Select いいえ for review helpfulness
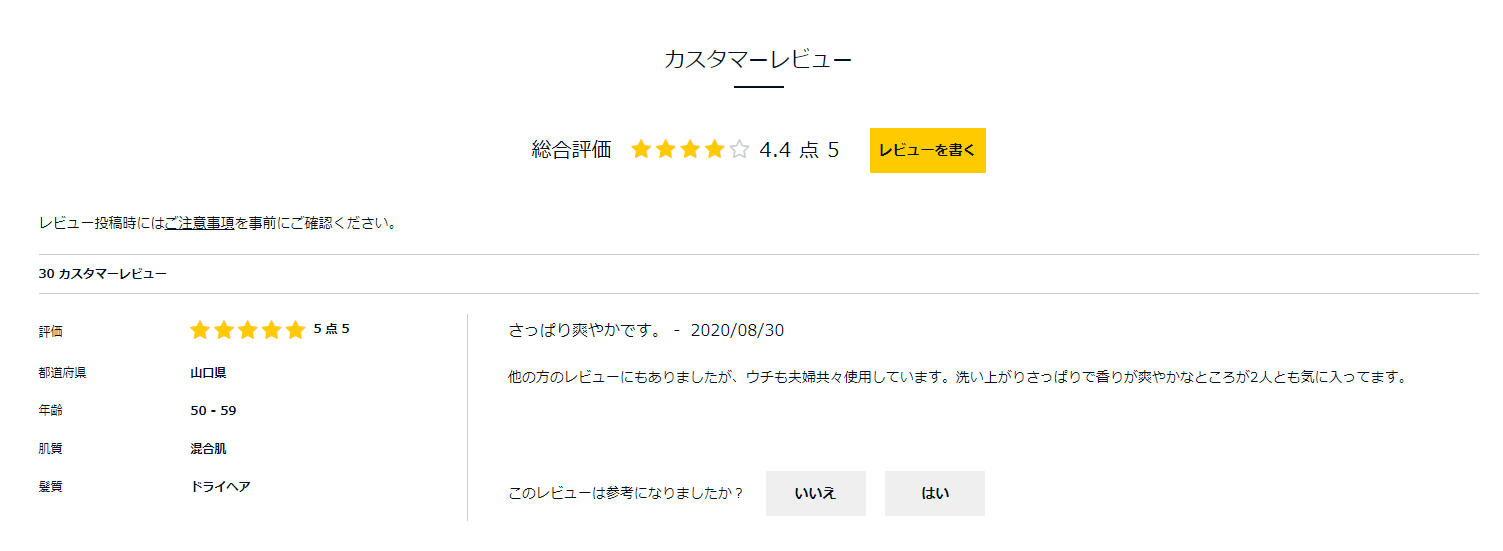 (x=816, y=493)
